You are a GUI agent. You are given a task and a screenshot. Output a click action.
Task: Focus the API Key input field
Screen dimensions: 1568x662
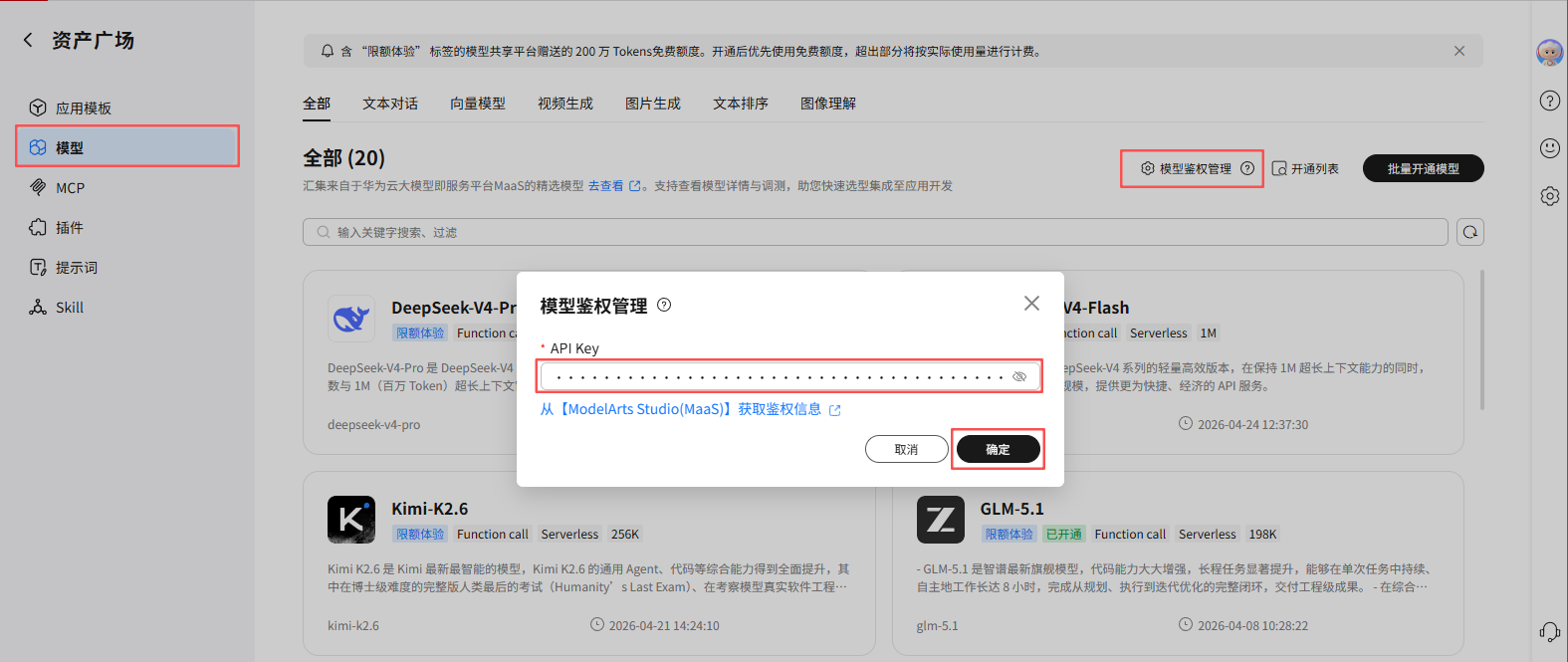[790, 376]
